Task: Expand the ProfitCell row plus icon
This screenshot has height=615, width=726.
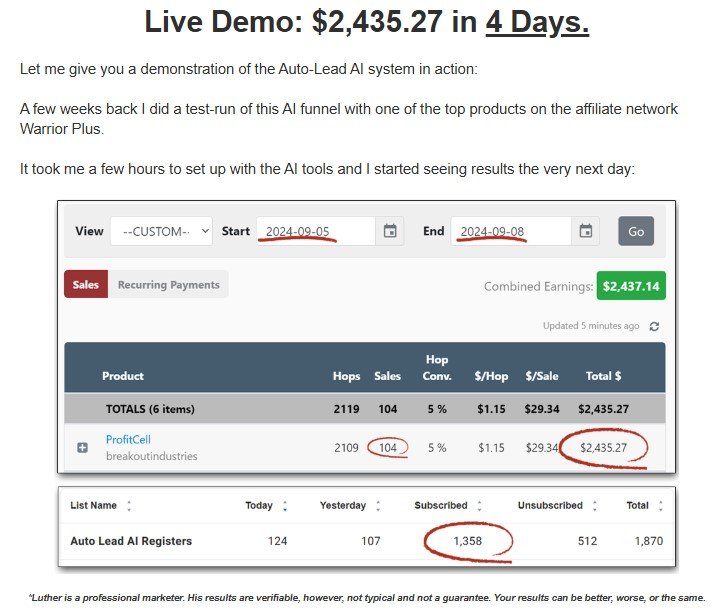Action: [82, 448]
